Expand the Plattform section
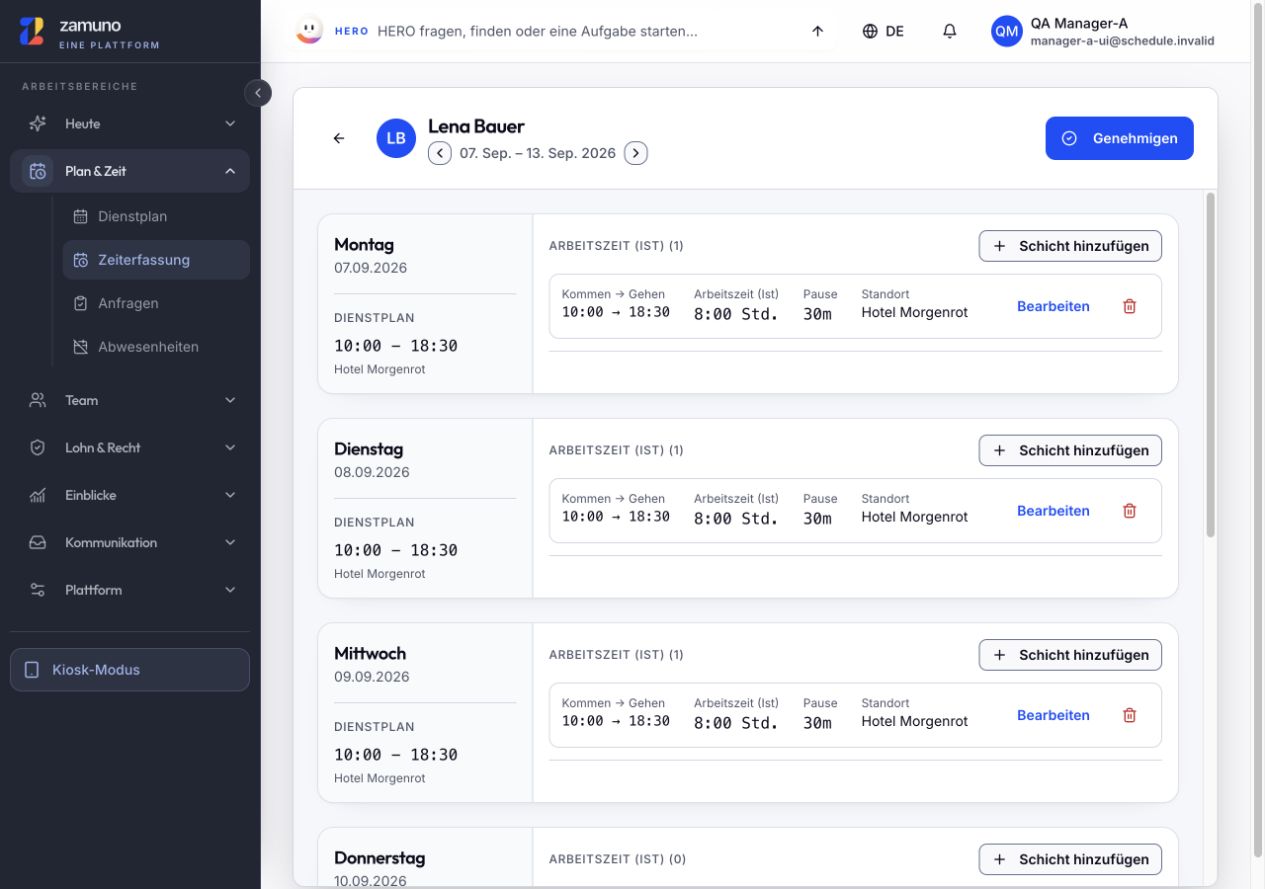 pos(130,590)
